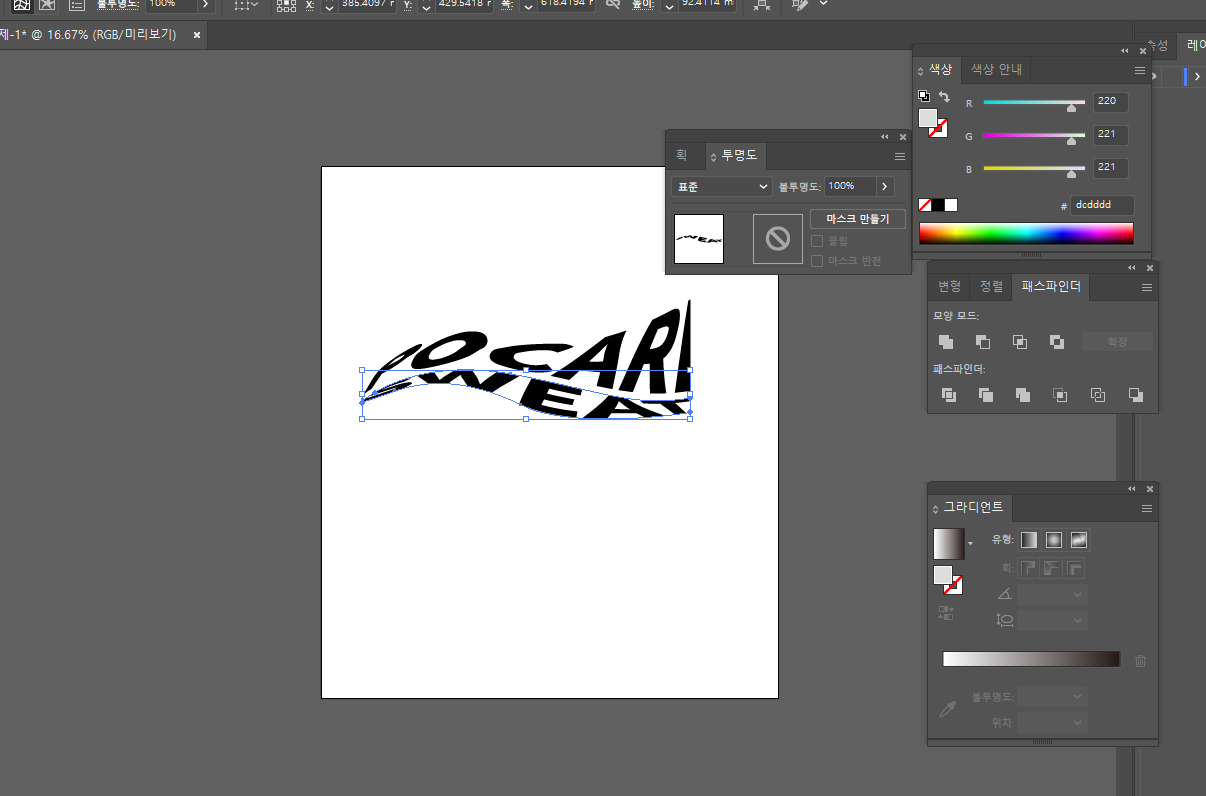Click Exclude shape mode icon
This screenshot has width=1206, height=796.
1057,342
